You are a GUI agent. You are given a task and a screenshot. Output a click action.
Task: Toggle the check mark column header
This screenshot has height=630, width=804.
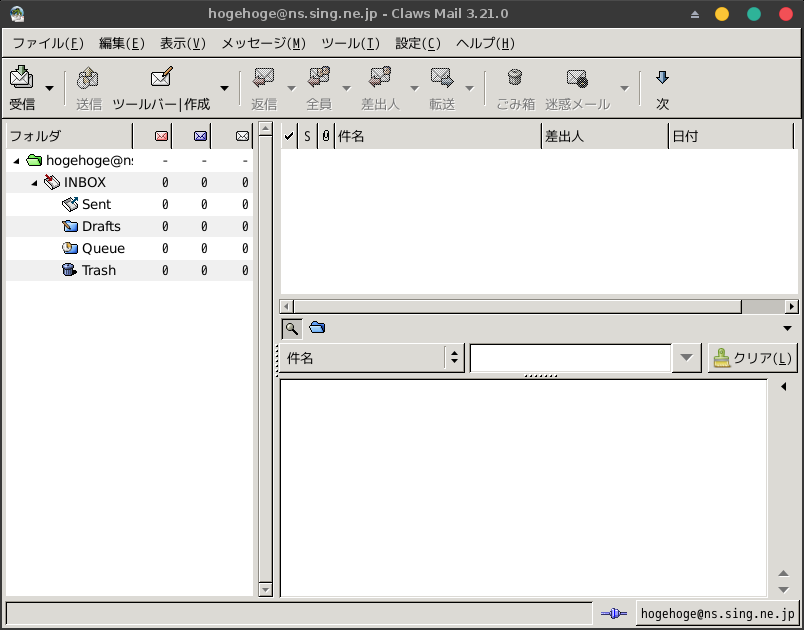point(289,135)
